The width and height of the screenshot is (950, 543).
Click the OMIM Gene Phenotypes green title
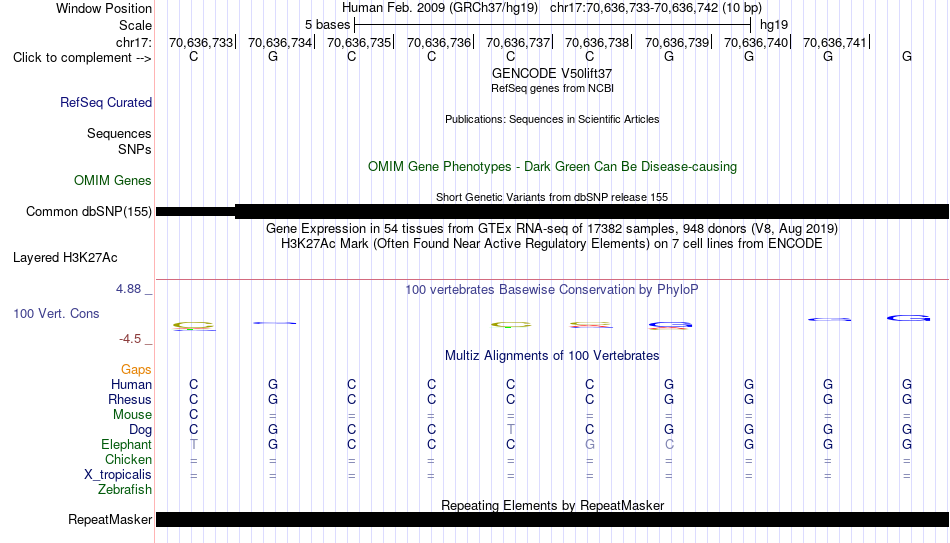(553, 167)
